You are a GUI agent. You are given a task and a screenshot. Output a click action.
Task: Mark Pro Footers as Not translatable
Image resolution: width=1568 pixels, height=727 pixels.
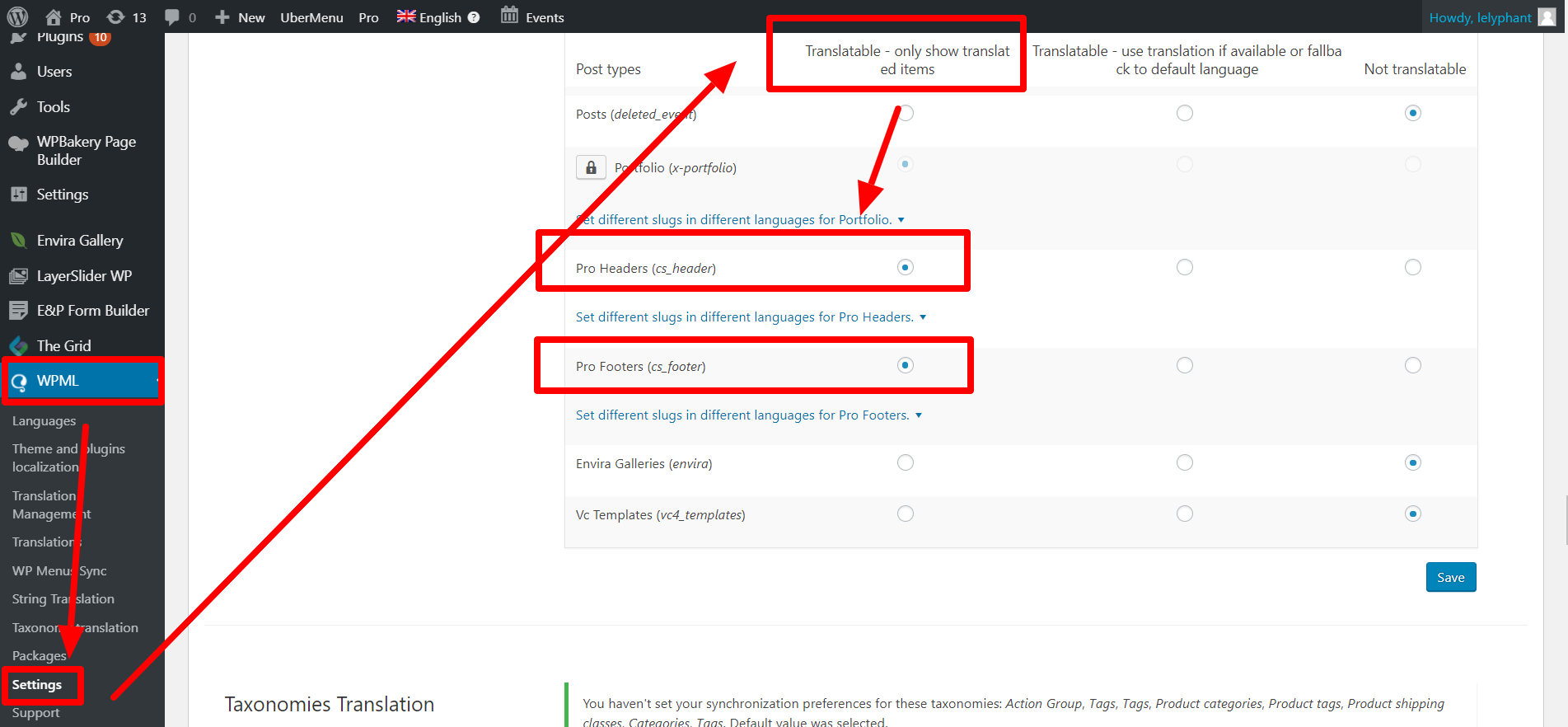pyautogui.click(x=1413, y=365)
